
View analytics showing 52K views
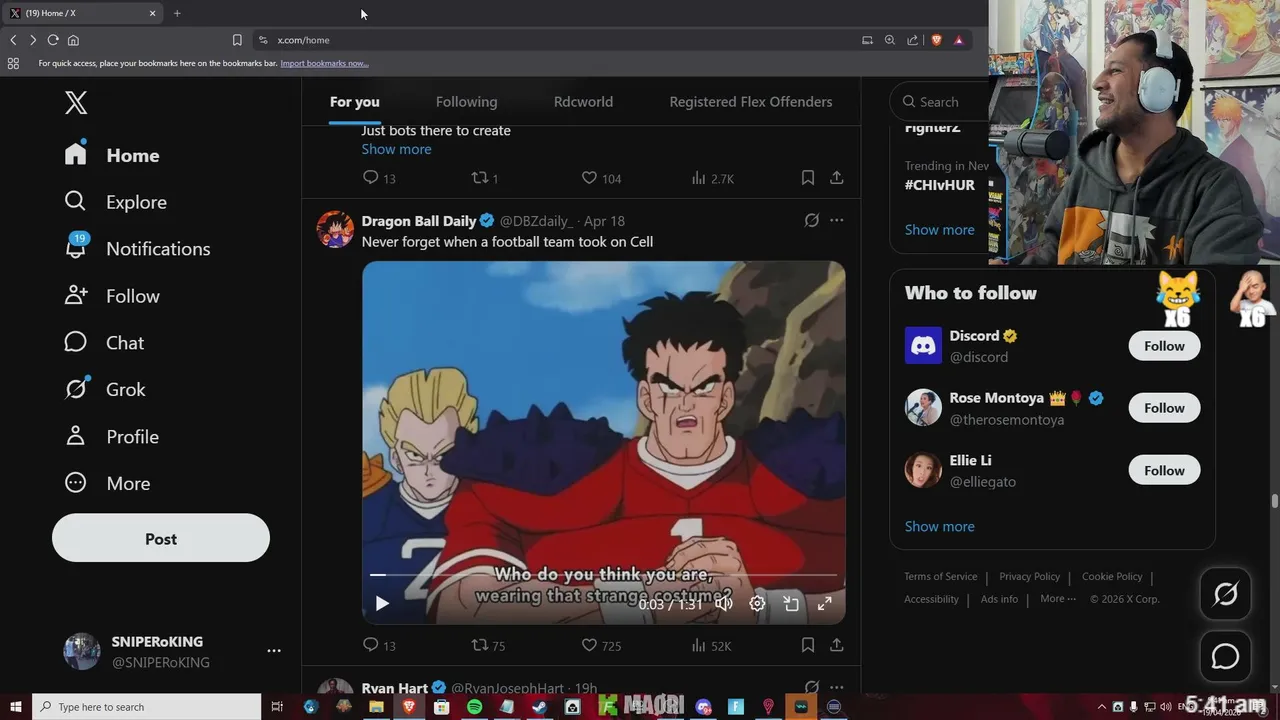pos(711,646)
